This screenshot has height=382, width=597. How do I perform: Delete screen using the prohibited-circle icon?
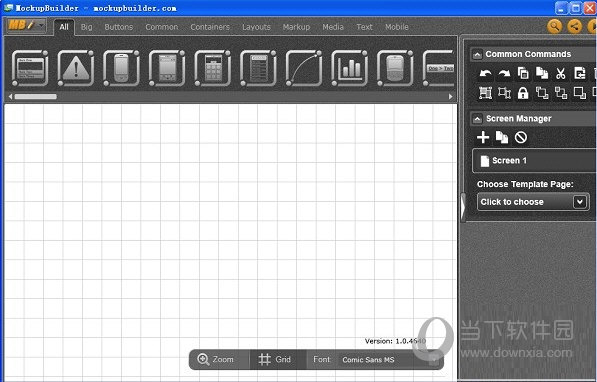coord(521,137)
